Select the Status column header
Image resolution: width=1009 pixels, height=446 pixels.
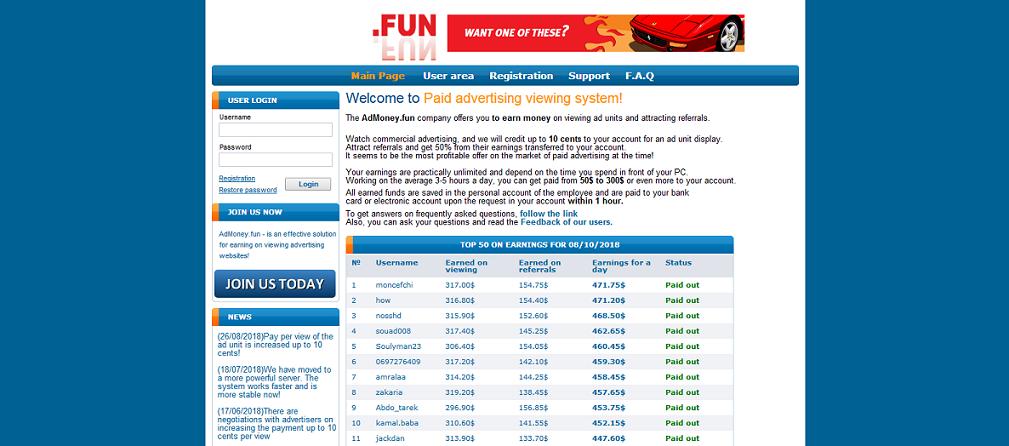pos(678,263)
